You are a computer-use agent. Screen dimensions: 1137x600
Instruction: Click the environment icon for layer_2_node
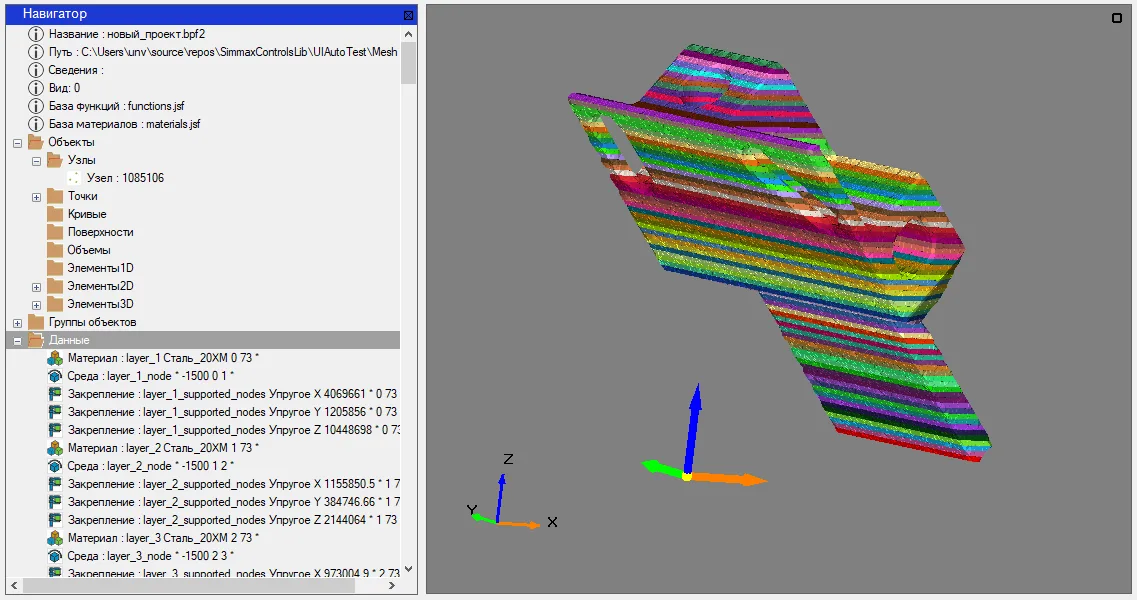[55, 466]
